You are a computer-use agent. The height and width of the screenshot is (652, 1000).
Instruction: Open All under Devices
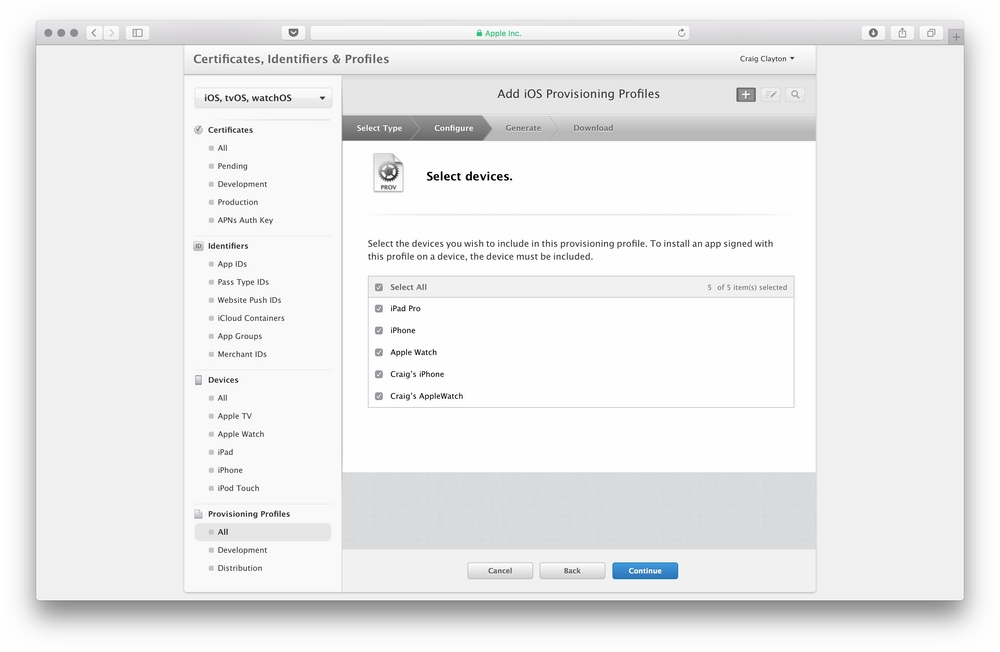[223, 398]
